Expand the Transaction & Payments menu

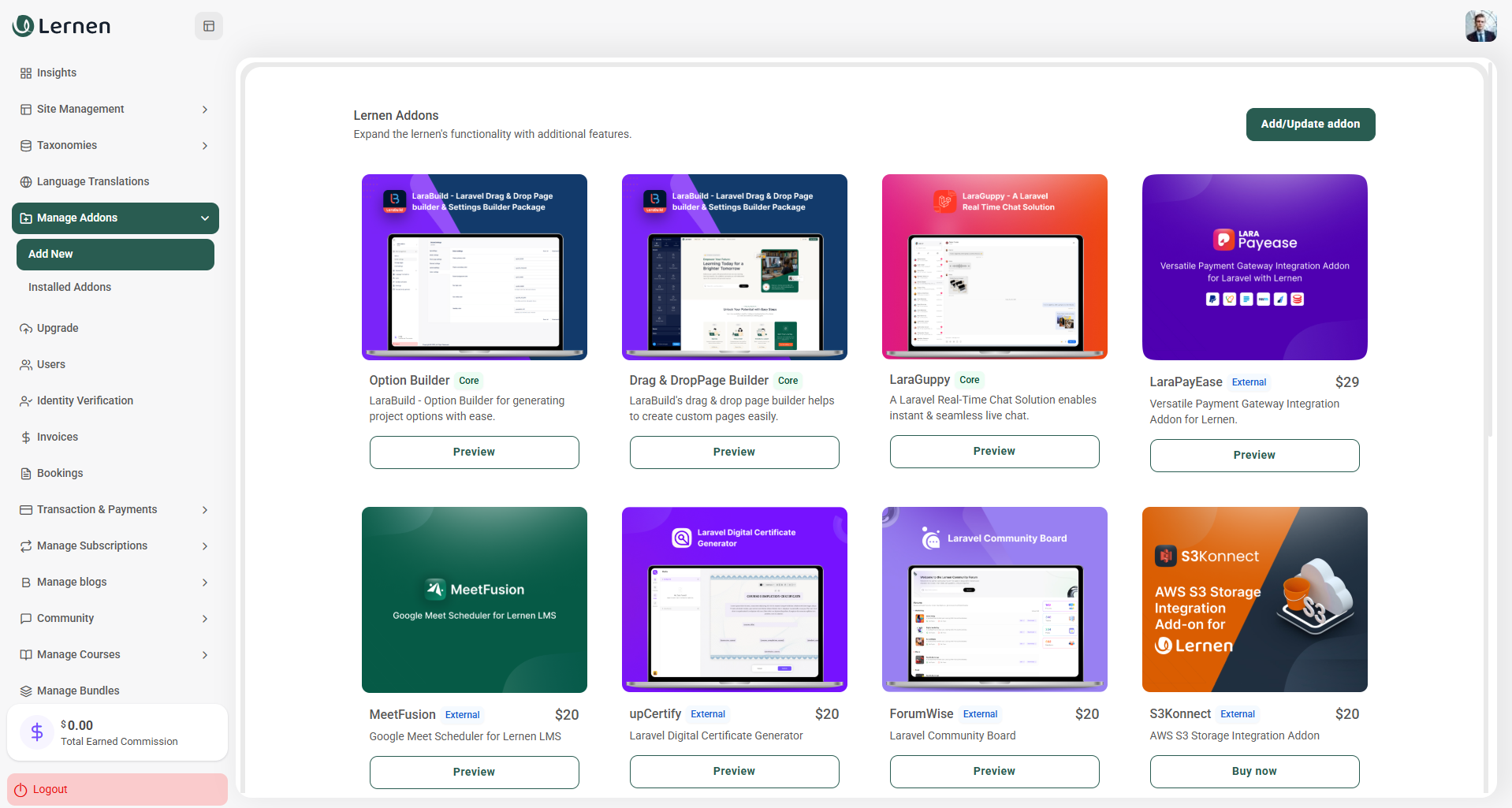(x=205, y=509)
